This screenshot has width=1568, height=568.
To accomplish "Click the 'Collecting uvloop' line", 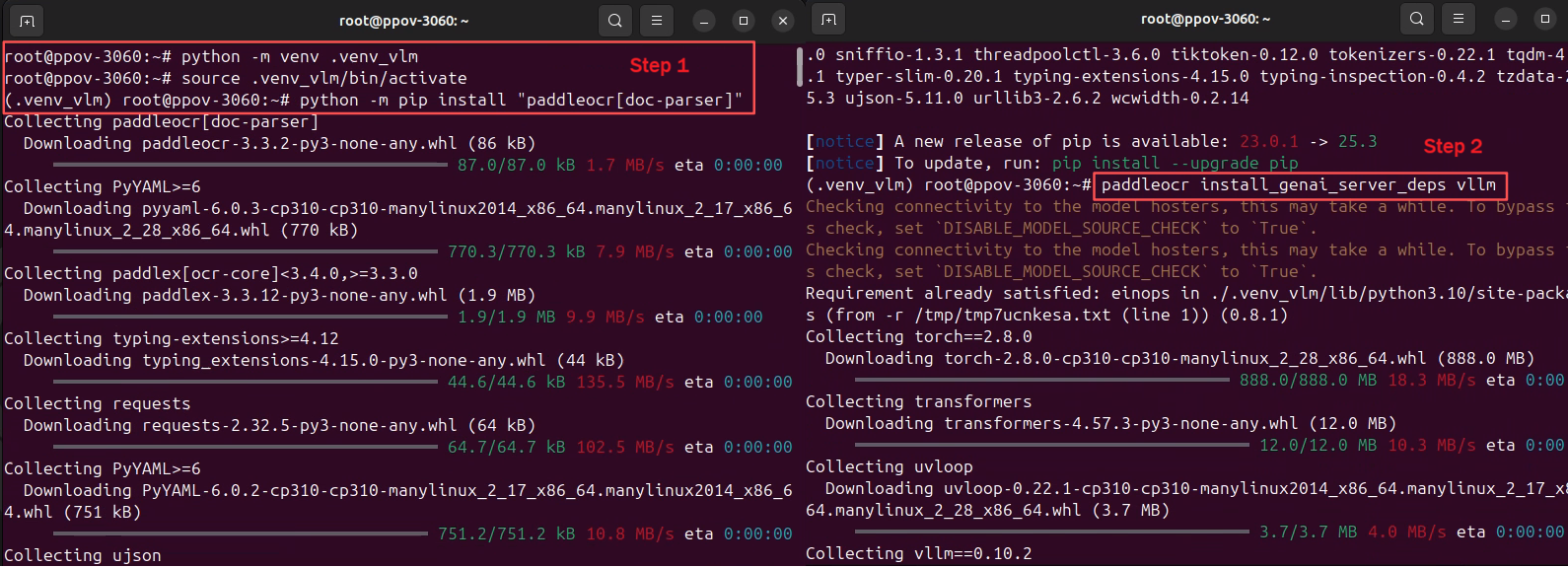I will 890,466.
